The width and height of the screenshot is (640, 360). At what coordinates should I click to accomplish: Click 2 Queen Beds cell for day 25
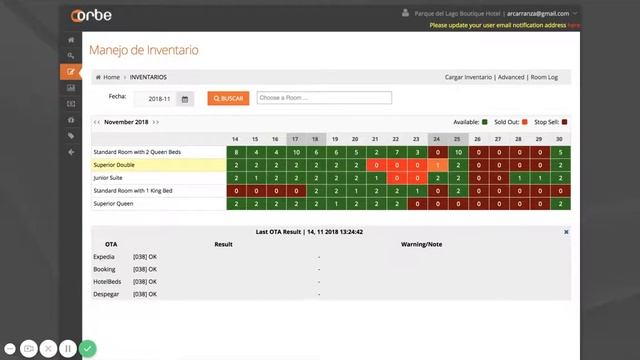point(458,152)
